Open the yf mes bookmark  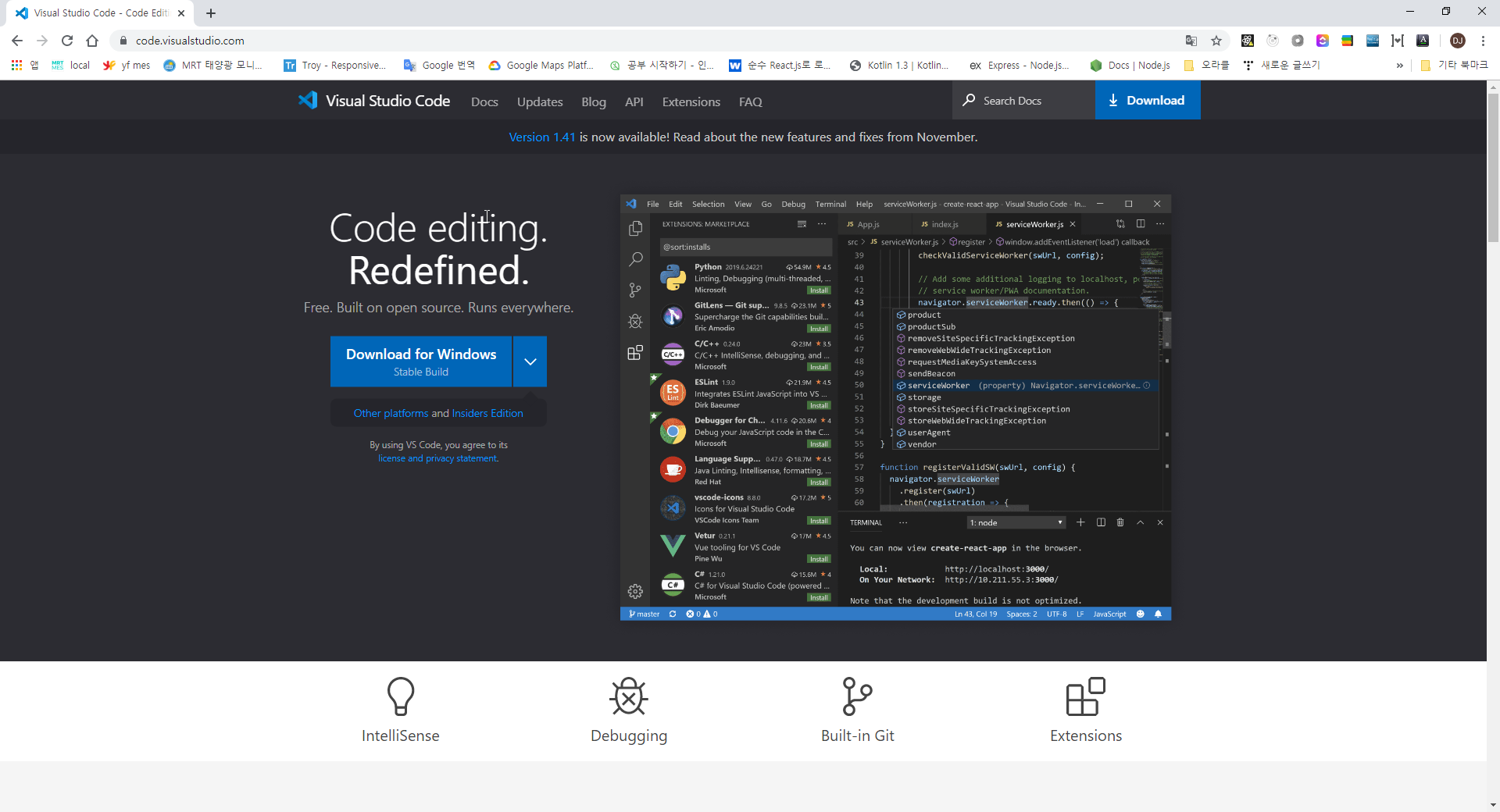(127, 66)
